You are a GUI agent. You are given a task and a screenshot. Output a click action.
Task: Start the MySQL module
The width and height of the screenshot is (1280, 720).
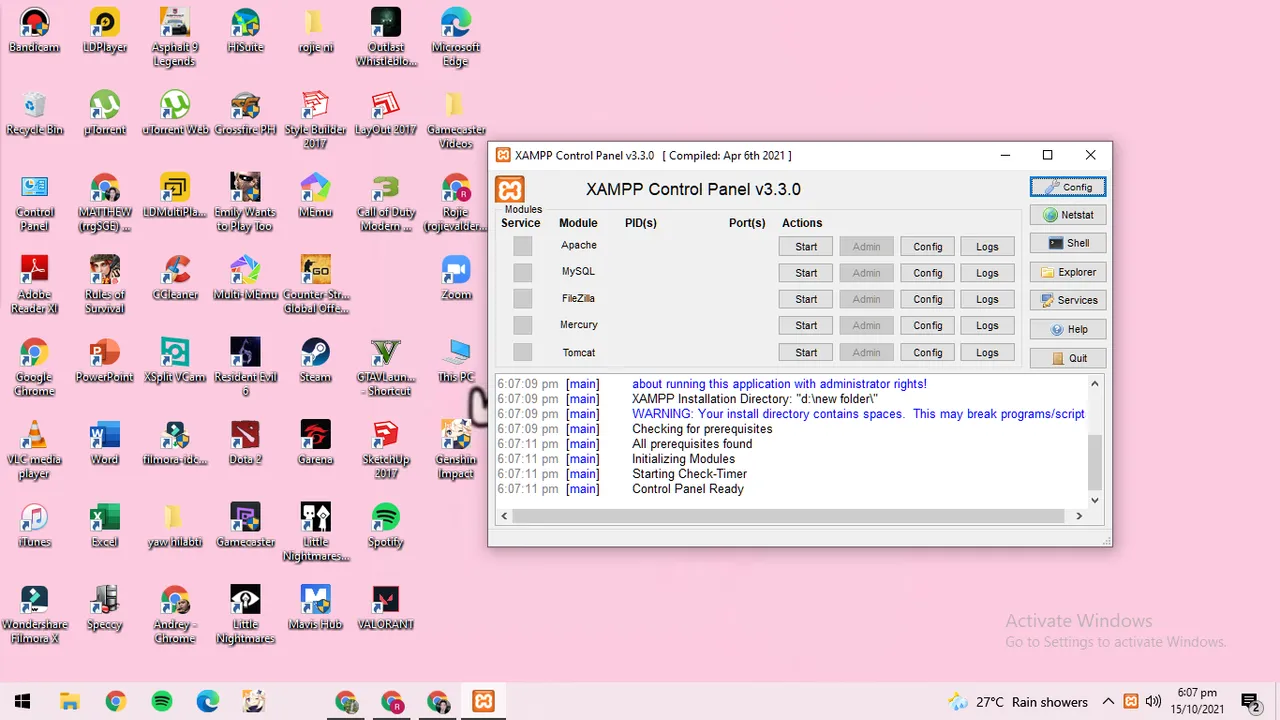click(x=806, y=272)
